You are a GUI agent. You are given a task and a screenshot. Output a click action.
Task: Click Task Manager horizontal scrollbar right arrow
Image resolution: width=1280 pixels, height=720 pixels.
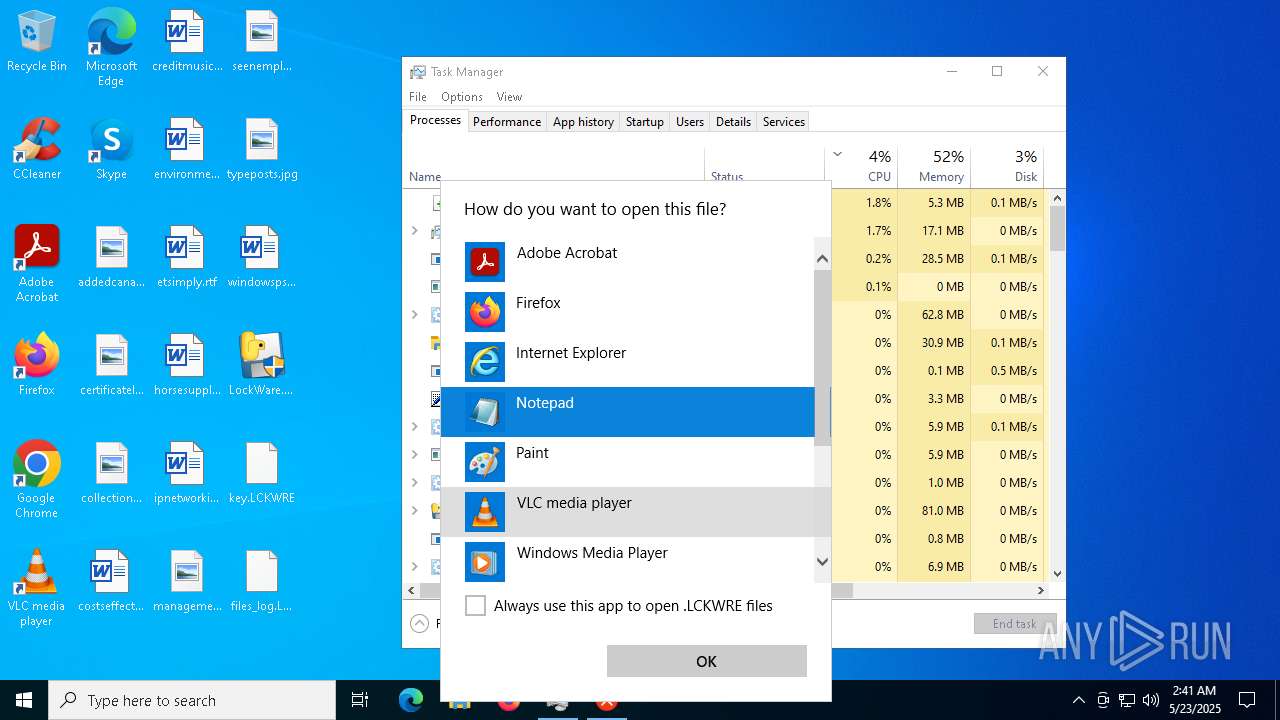[1041, 591]
